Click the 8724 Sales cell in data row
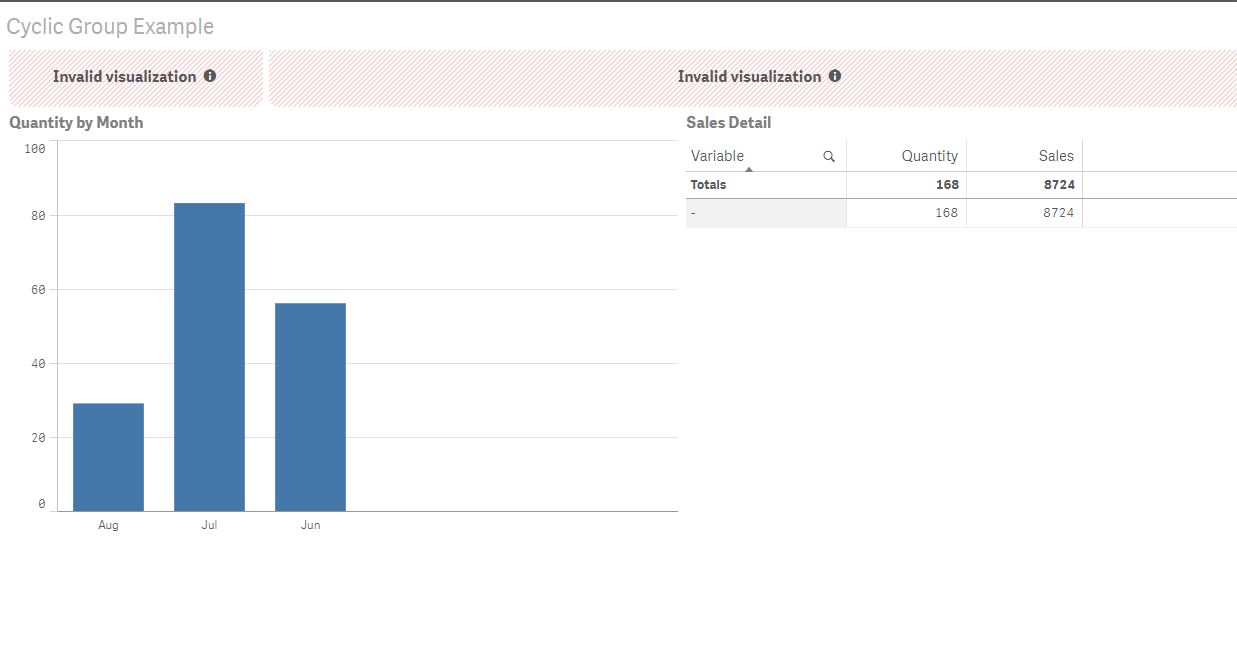The width and height of the screenshot is (1237, 661). [x=1058, y=213]
